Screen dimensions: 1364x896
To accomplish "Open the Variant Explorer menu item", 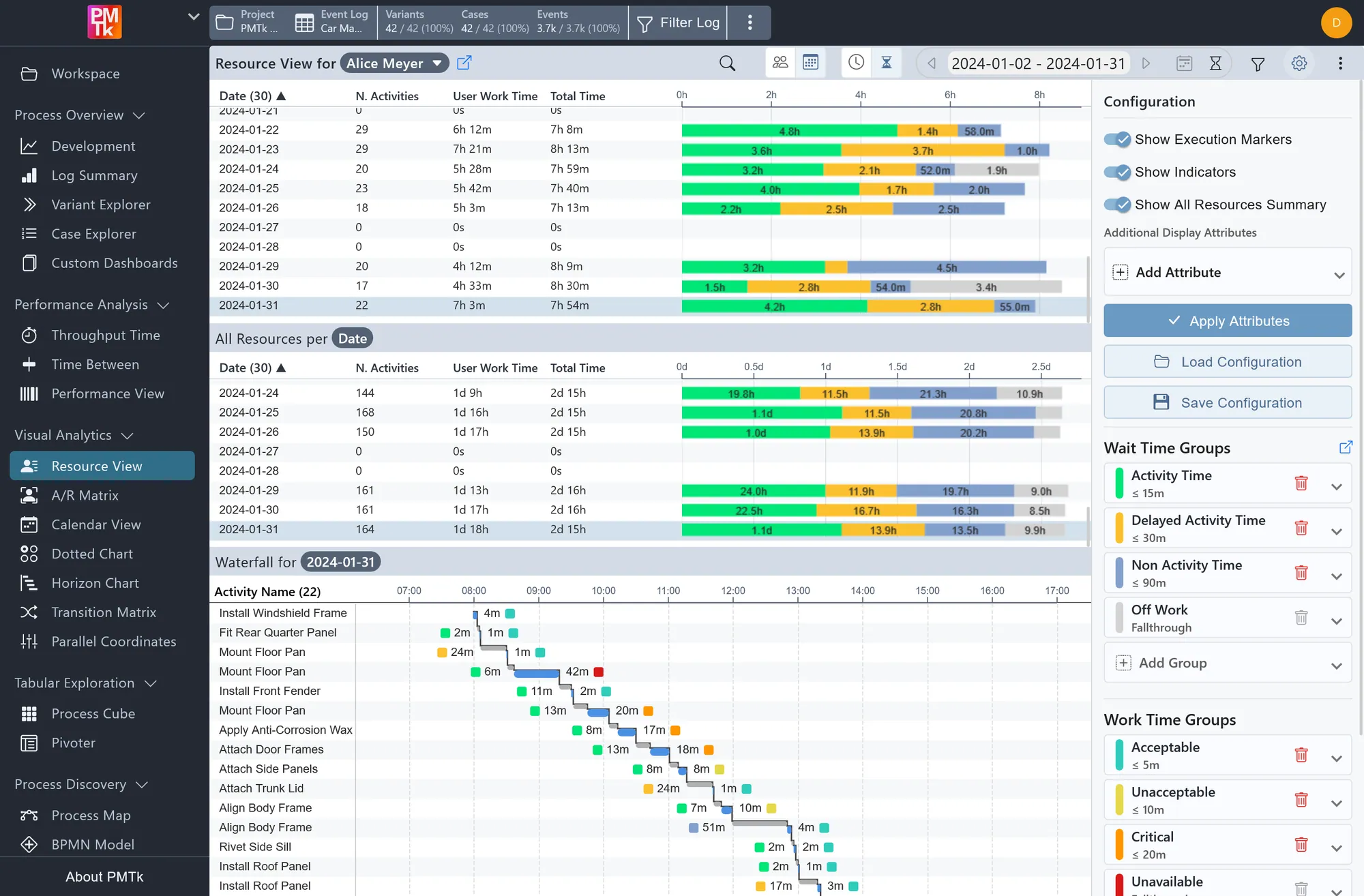I will [101, 205].
